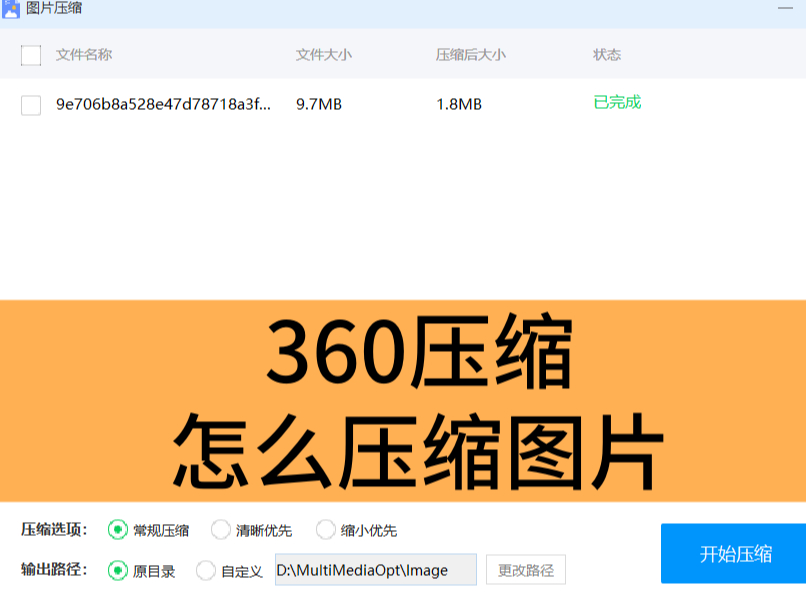Click the 文件名称 column header

pos(84,55)
